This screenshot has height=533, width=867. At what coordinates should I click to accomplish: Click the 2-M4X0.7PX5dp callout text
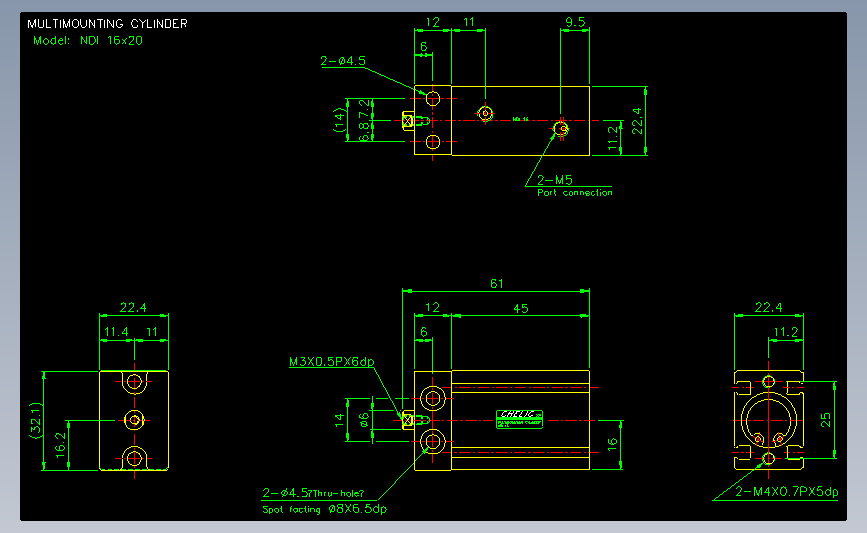(x=786, y=492)
